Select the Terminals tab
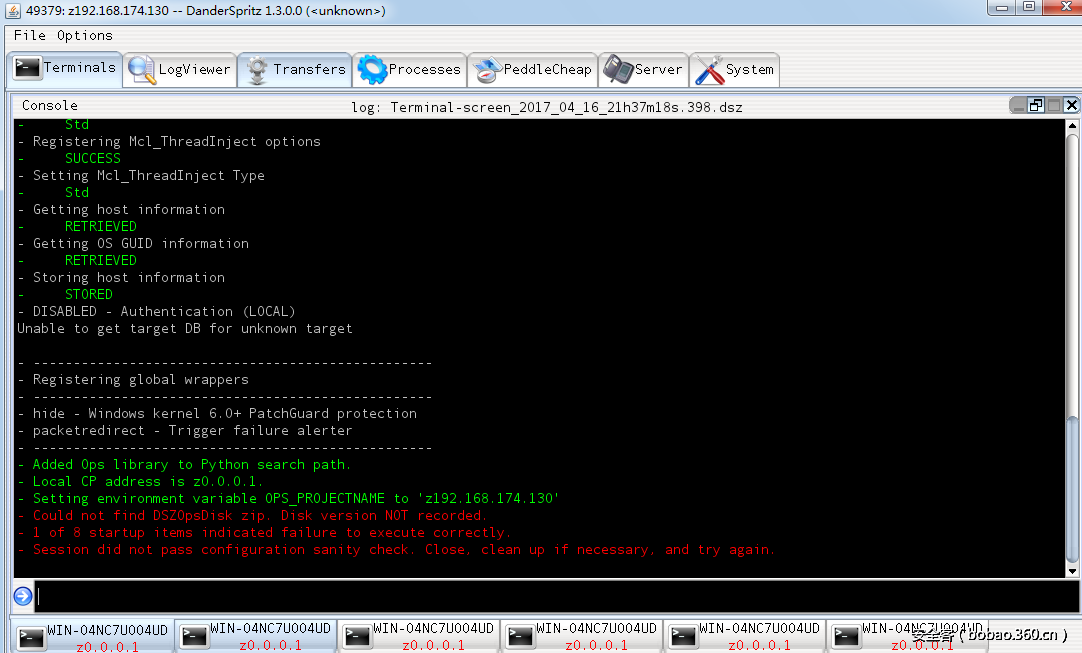1082x653 pixels. click(66, 69)
